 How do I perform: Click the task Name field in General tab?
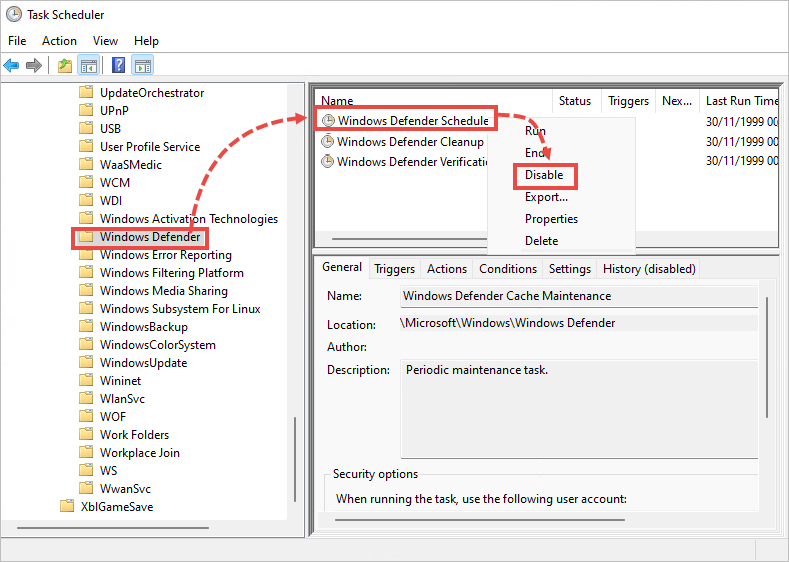pos(579,296)
